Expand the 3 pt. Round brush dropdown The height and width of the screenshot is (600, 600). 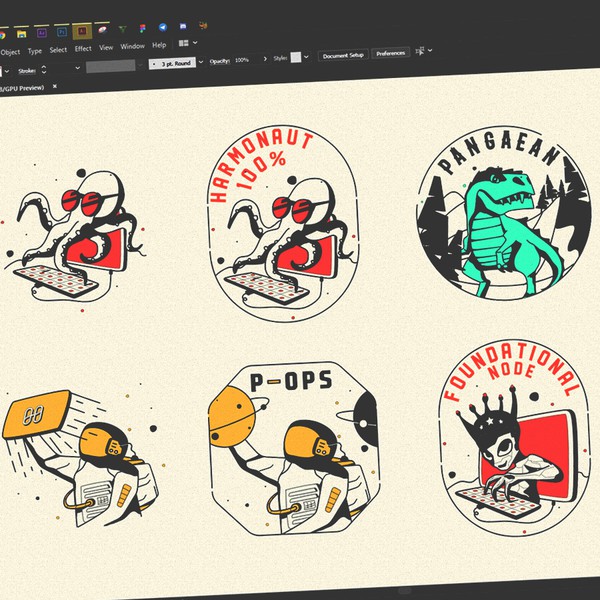[x=200, y=62]
